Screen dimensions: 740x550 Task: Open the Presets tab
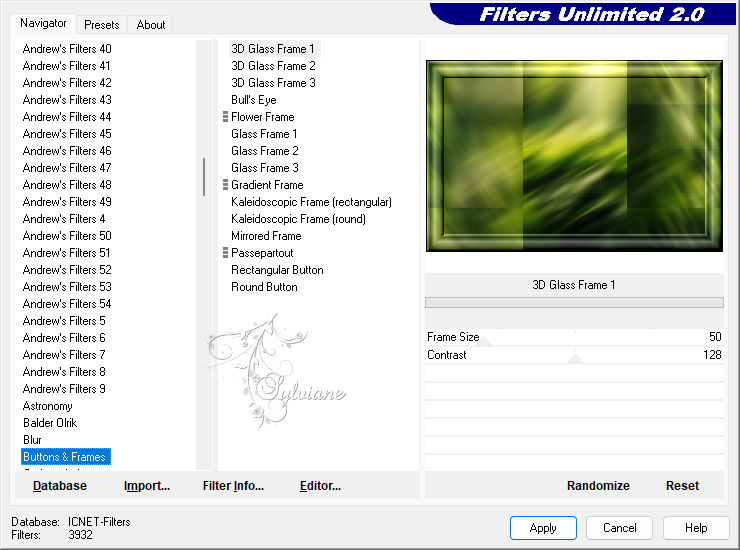pos(101,25)
